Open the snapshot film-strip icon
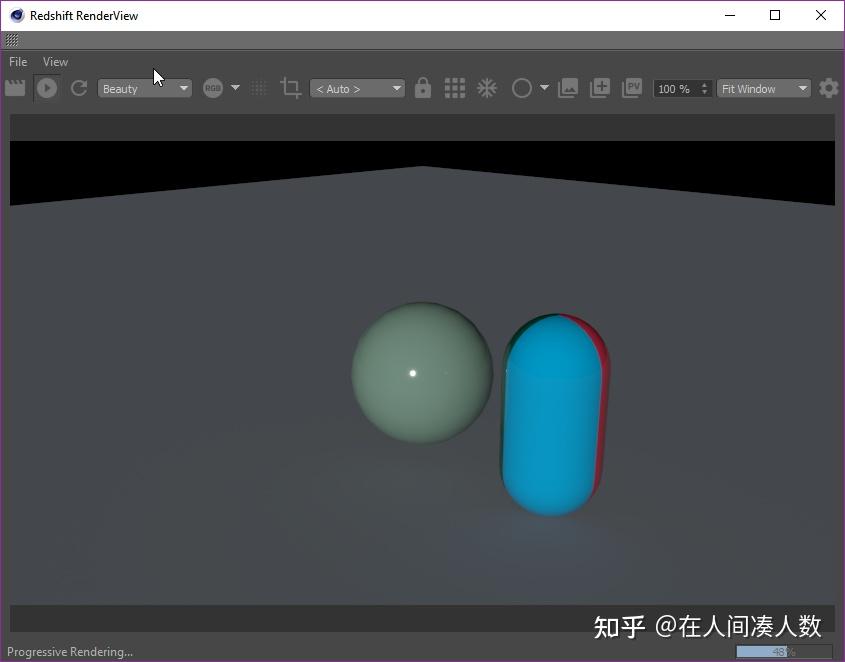845x662 pixels. (15, 88)
